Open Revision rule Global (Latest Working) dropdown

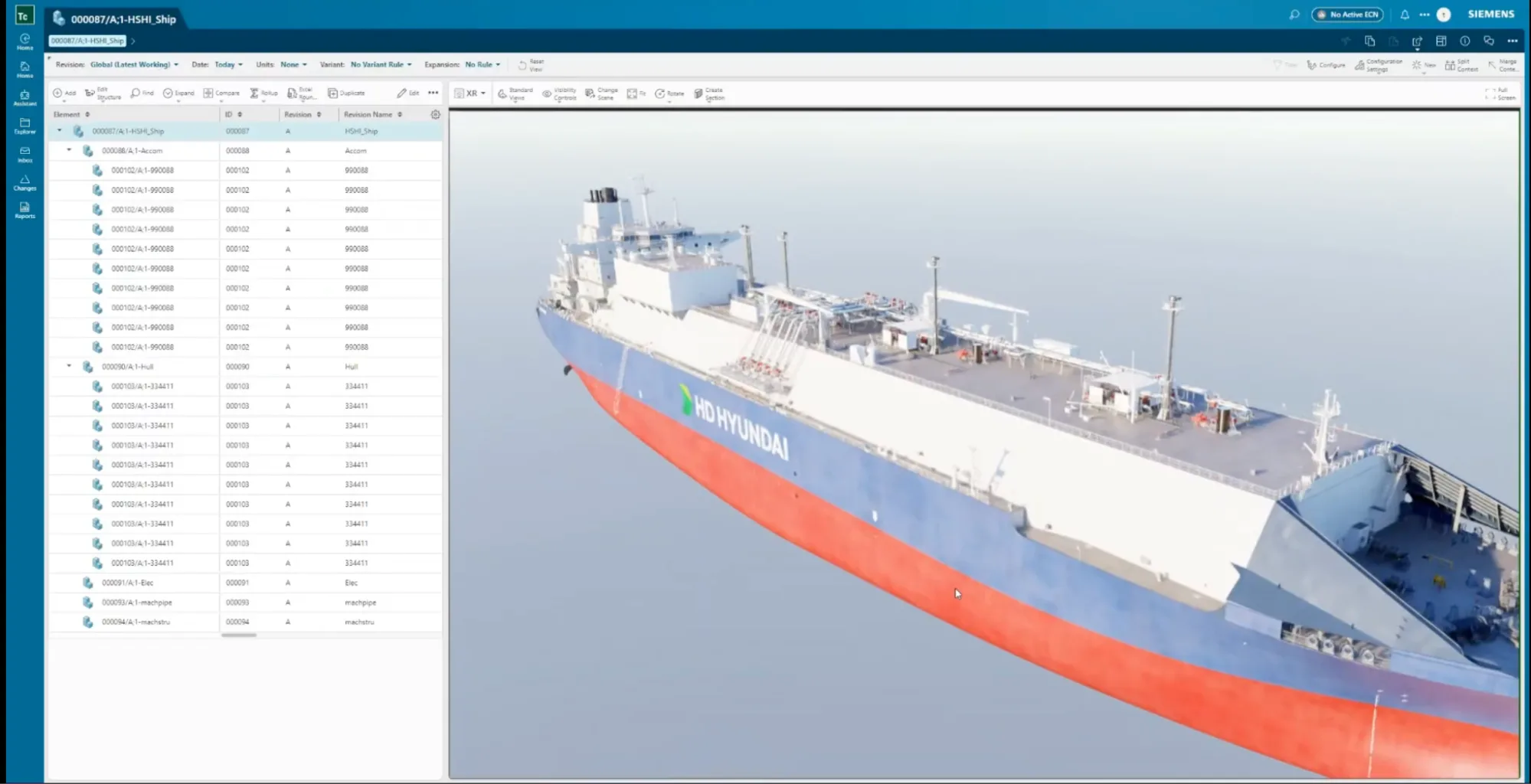coord(134,64)
